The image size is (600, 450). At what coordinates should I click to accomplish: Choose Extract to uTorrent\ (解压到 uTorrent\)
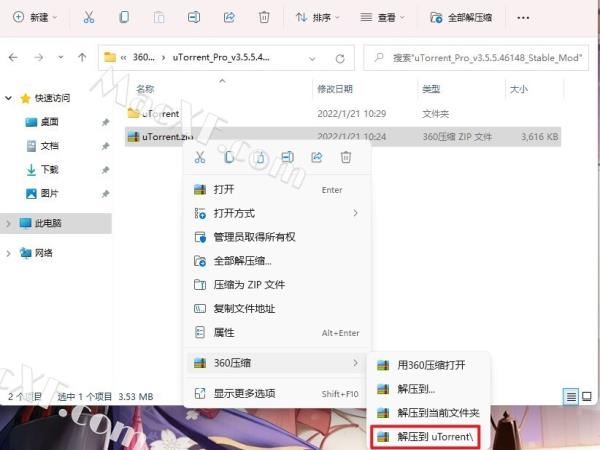(426, 437)
